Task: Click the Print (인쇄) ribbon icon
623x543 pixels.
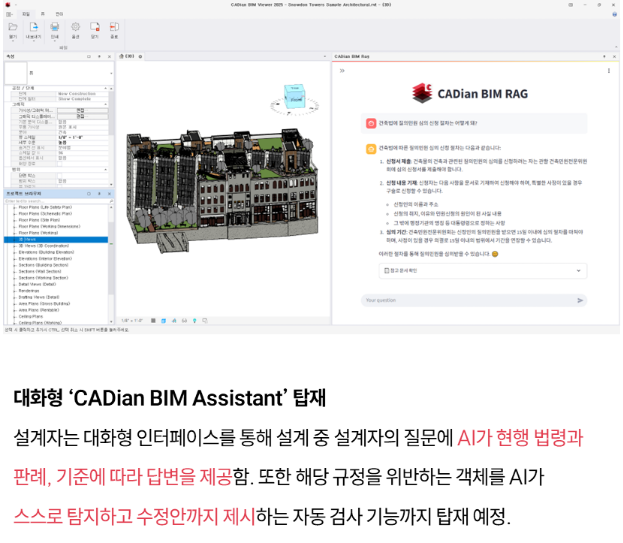Action: [x=54, y=28]
